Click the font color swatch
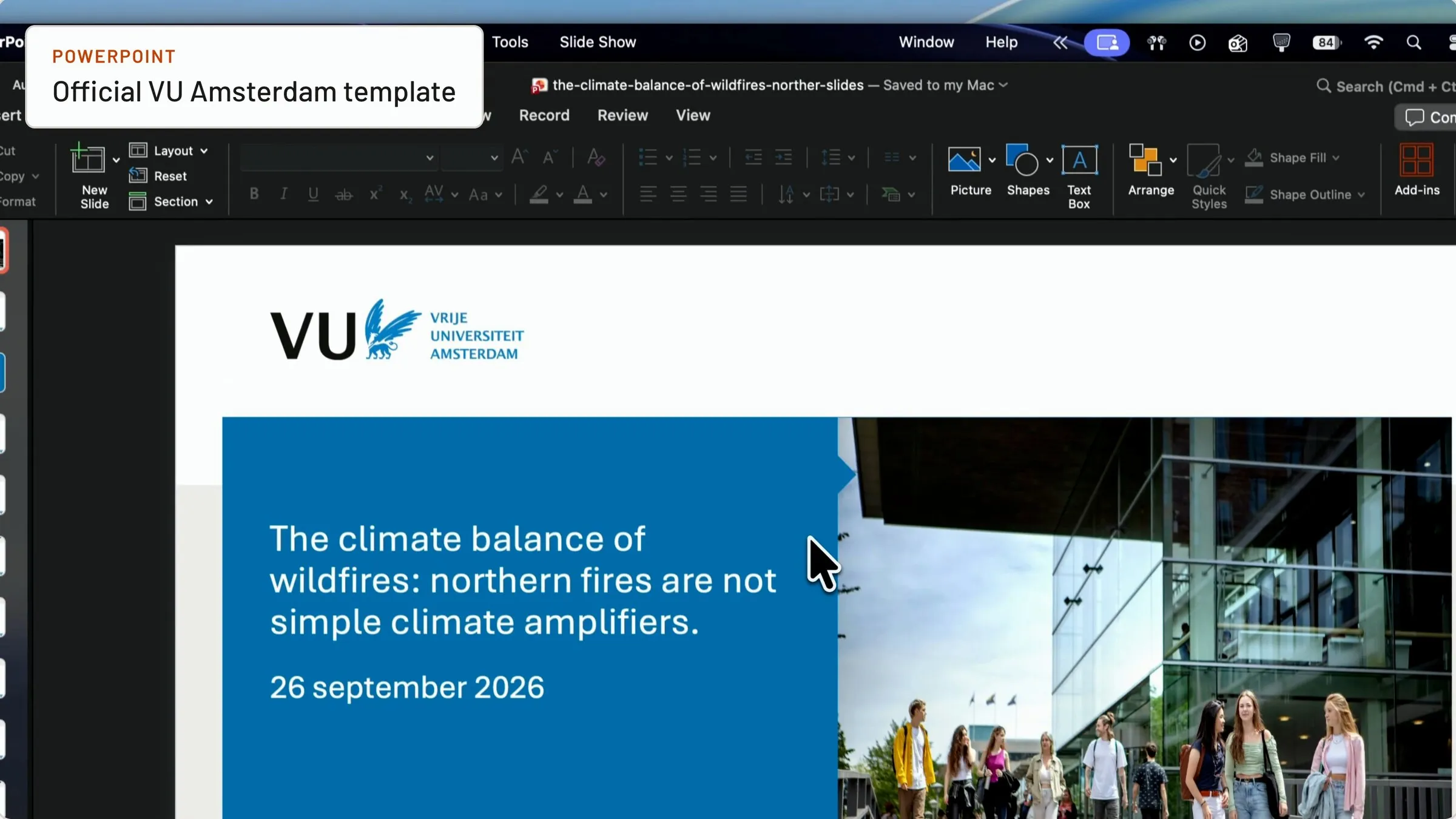Screen dimensions: 1456x819 point(583,195)
